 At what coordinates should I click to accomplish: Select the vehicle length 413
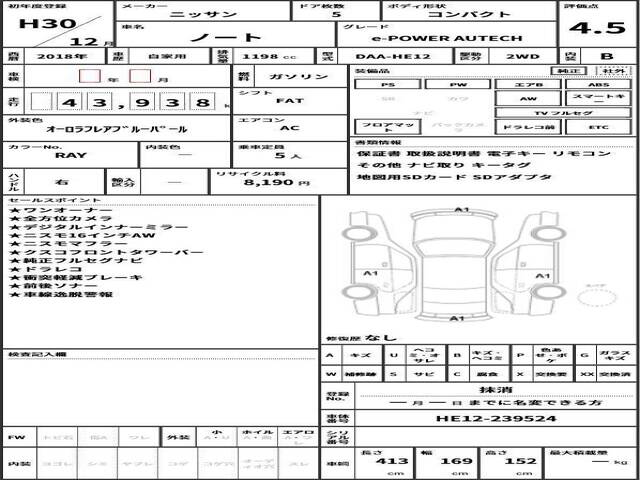(x=392, y=461)
